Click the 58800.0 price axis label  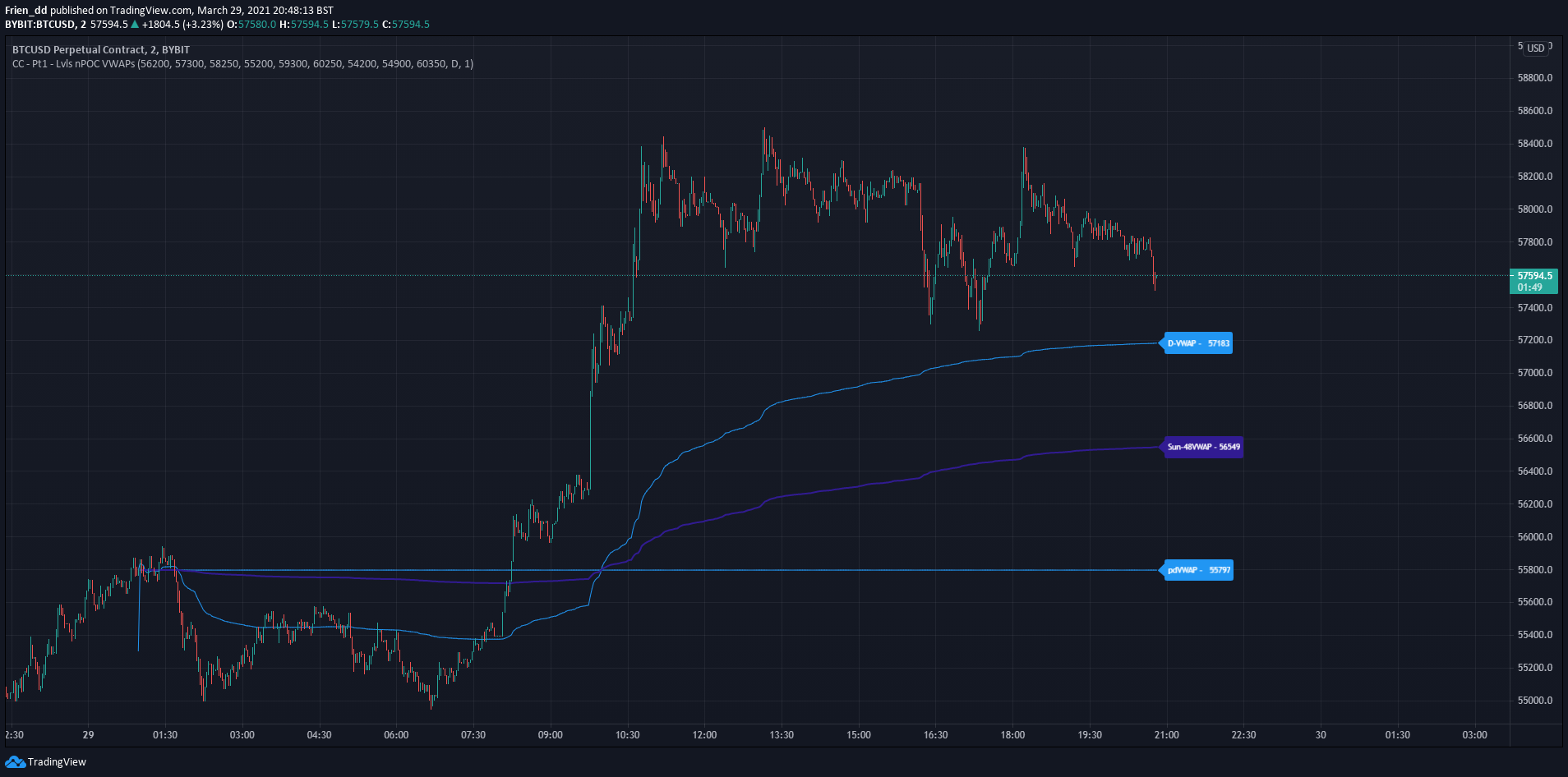click(1535, 78)
